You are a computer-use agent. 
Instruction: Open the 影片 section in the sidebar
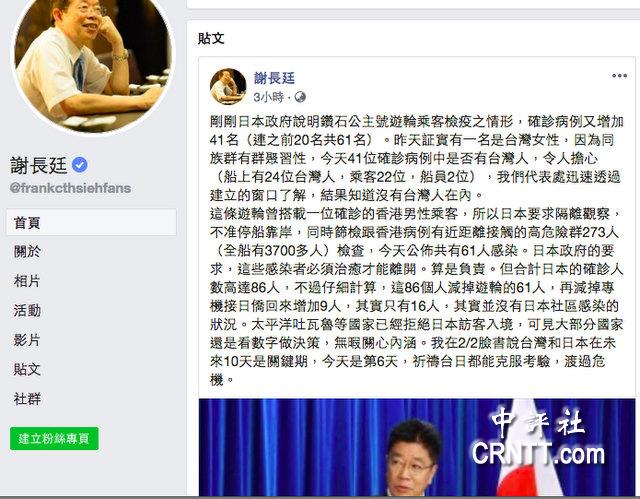tap(27, 340)
